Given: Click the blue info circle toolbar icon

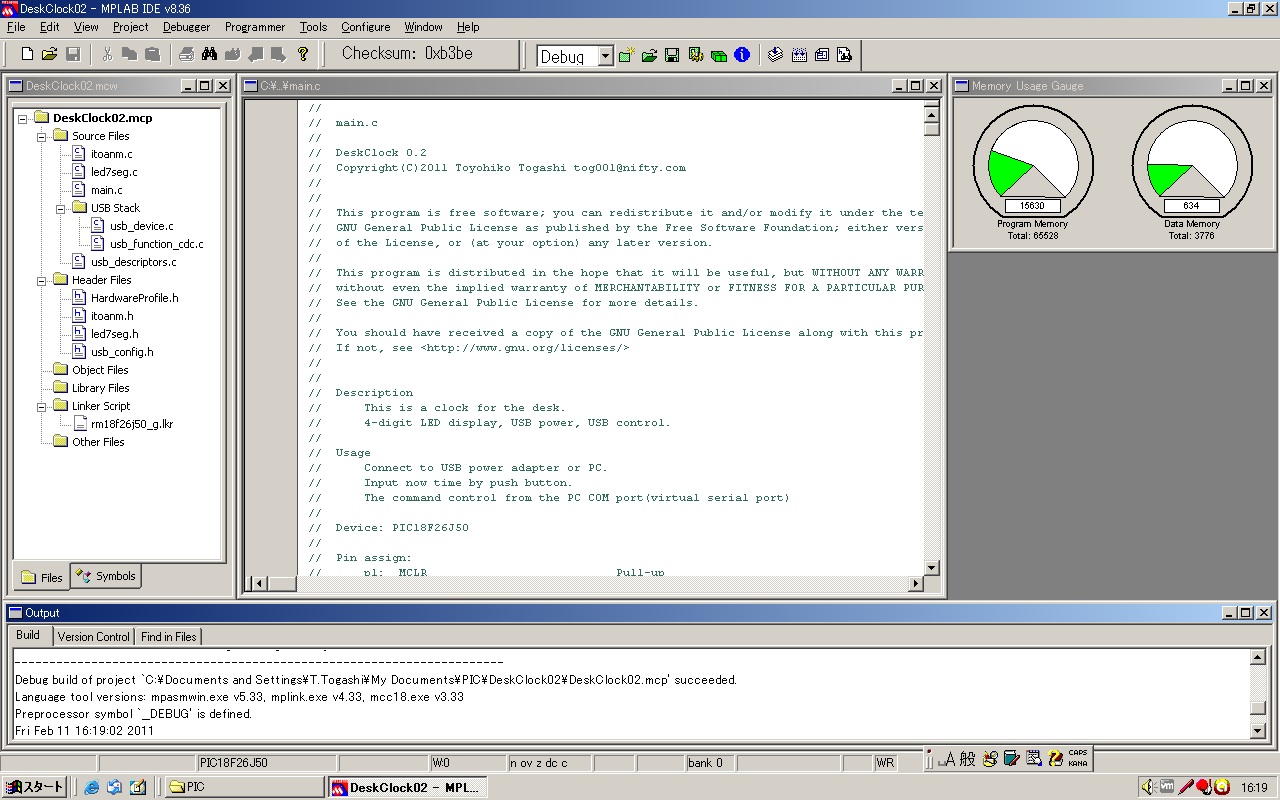Looking at the screenshot, I should [742, 55].
